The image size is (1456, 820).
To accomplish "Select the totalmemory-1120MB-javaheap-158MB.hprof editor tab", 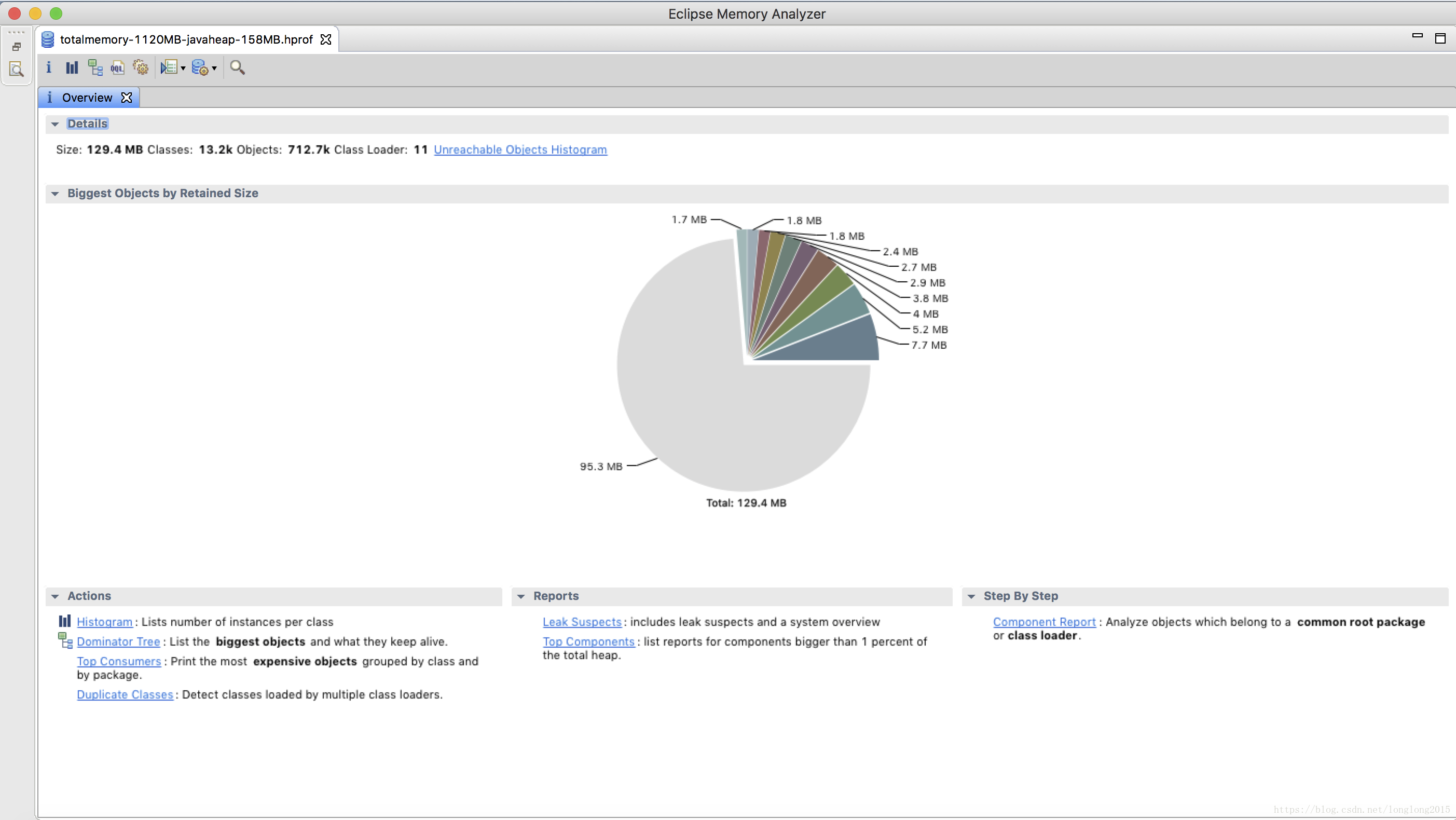I will pyautogui.click(x=186, y=39).
